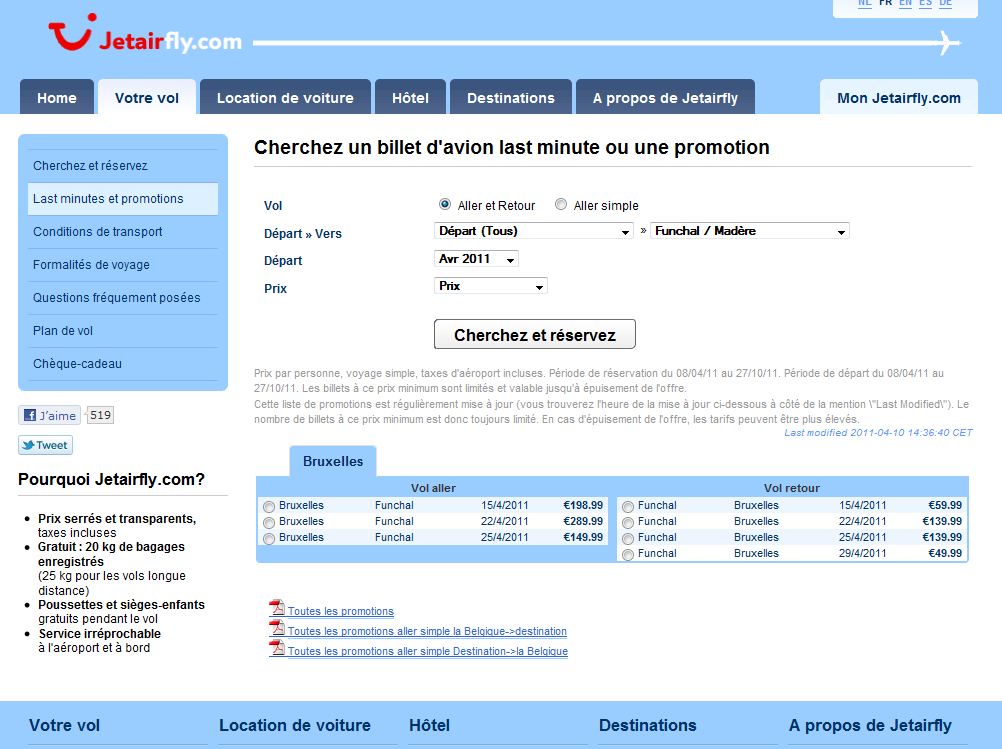Open the Avr 2011 month dropdown

point(476,259)
